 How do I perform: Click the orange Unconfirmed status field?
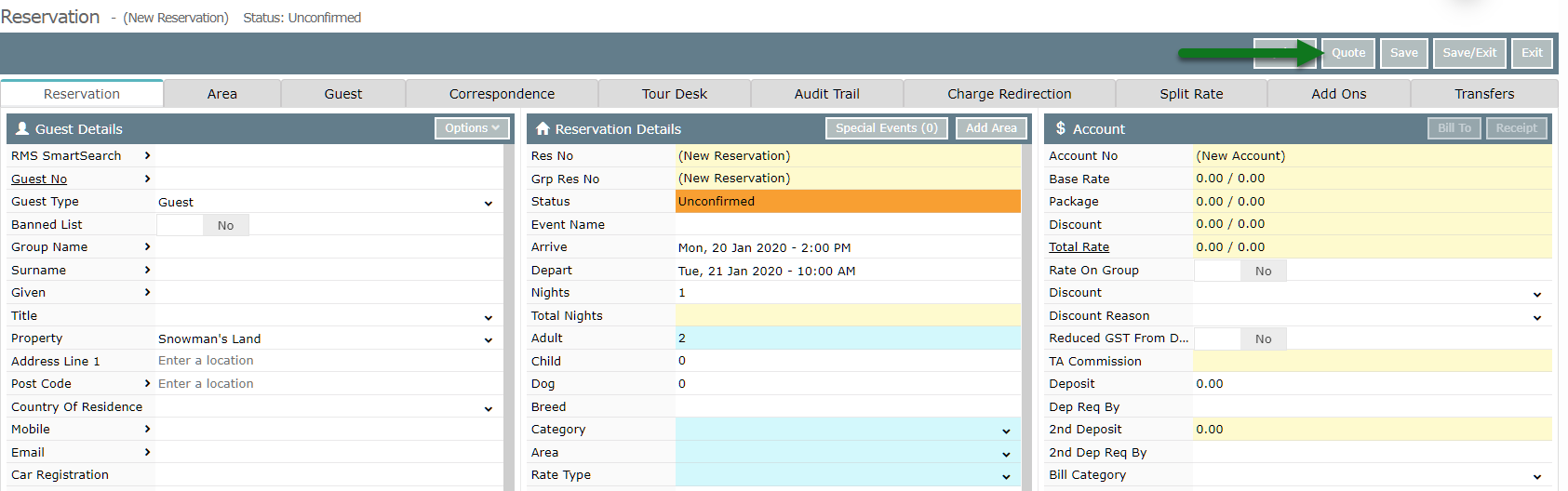(x=848, y=201)
